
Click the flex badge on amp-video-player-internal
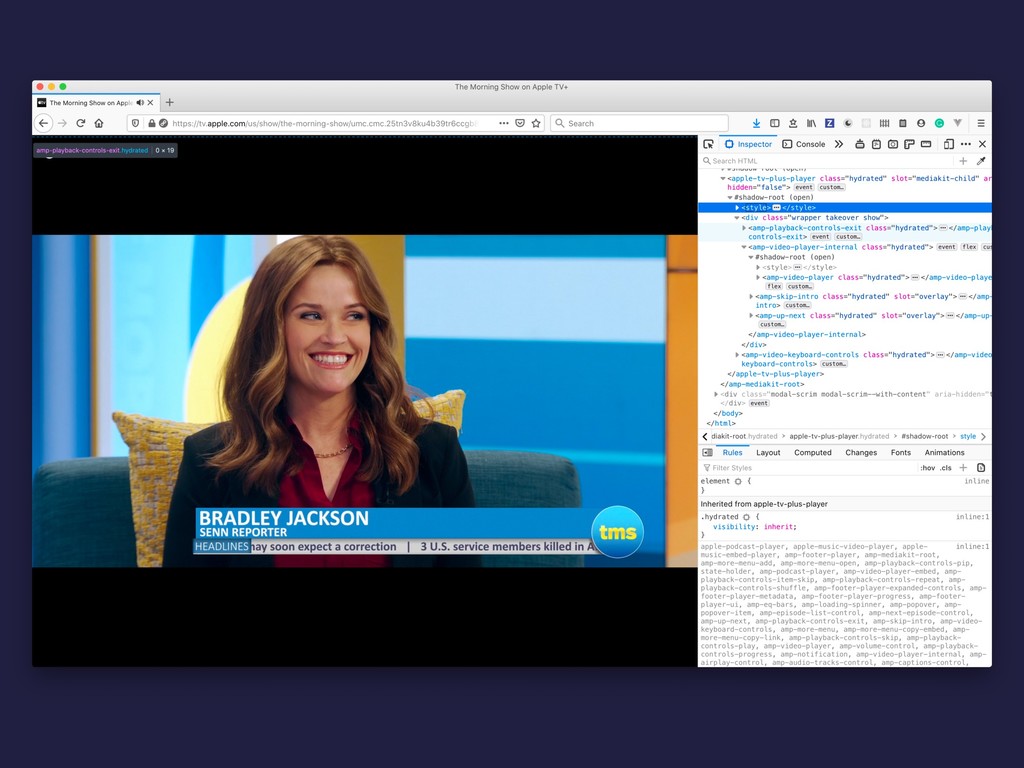click(x=969, y=248)
